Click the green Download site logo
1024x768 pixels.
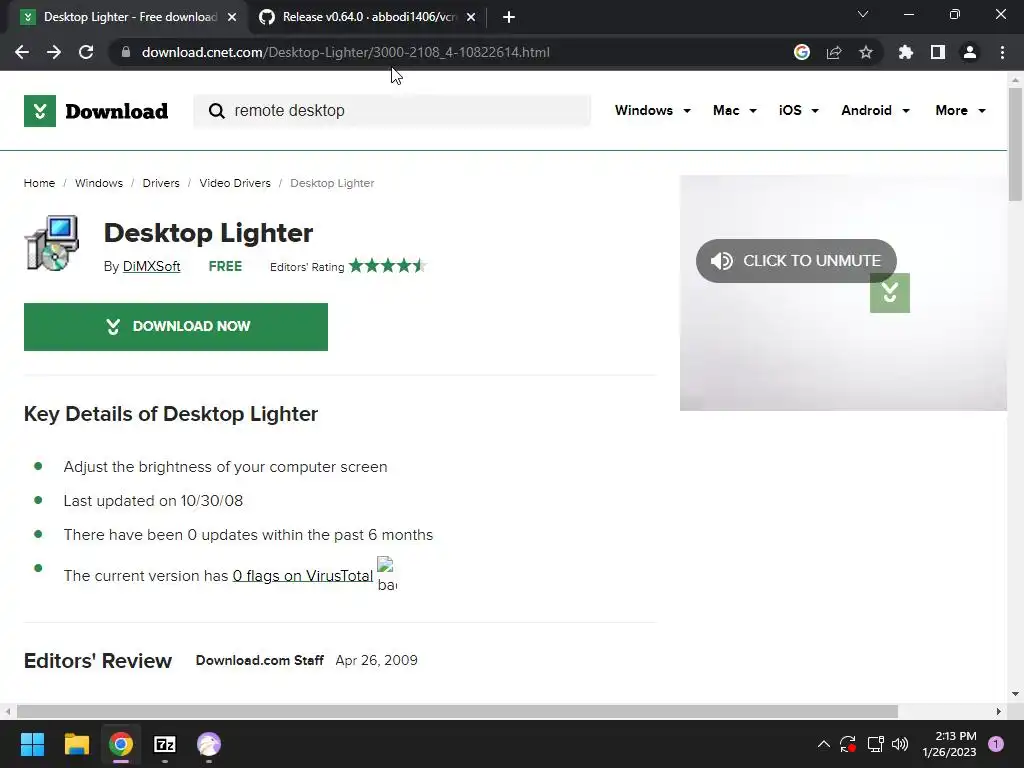click(96, 111)
